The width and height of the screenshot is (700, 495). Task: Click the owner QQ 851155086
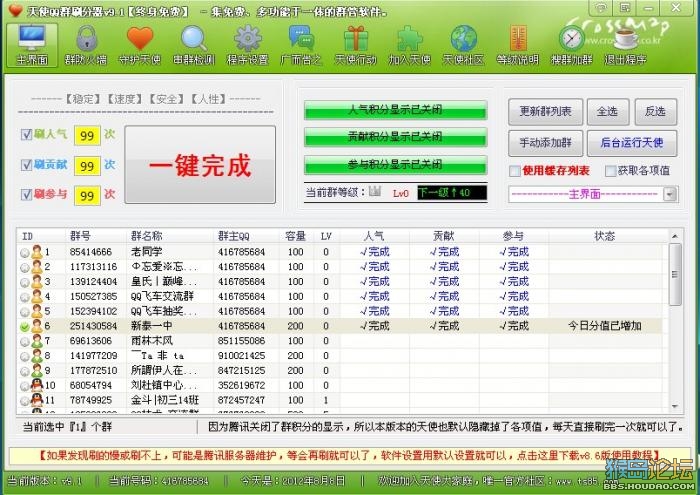coord(242,341)
